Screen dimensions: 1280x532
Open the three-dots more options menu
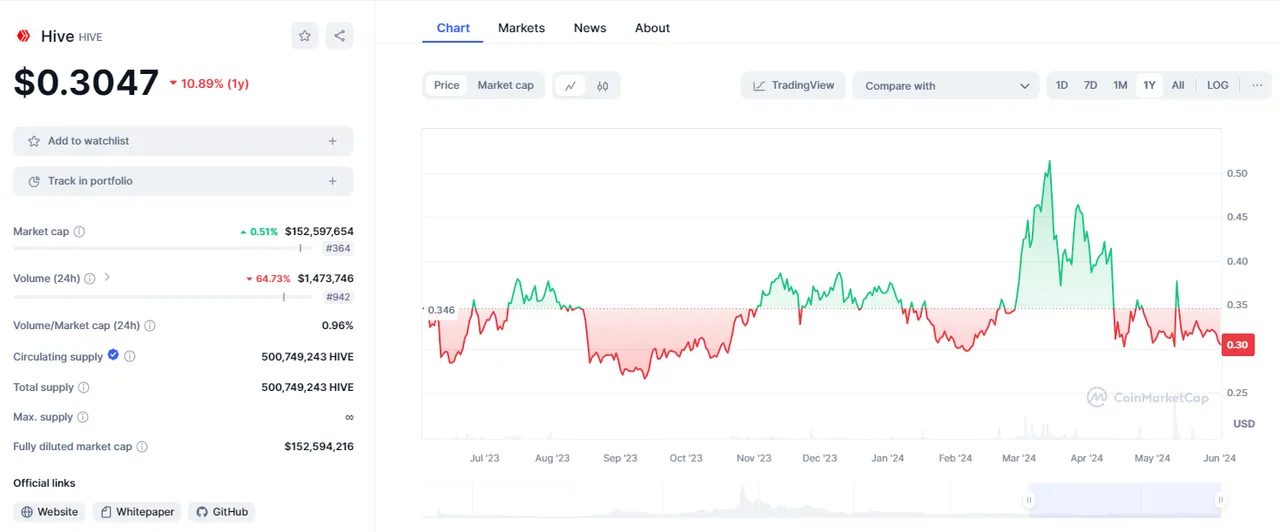click(x=1257, y=85)
